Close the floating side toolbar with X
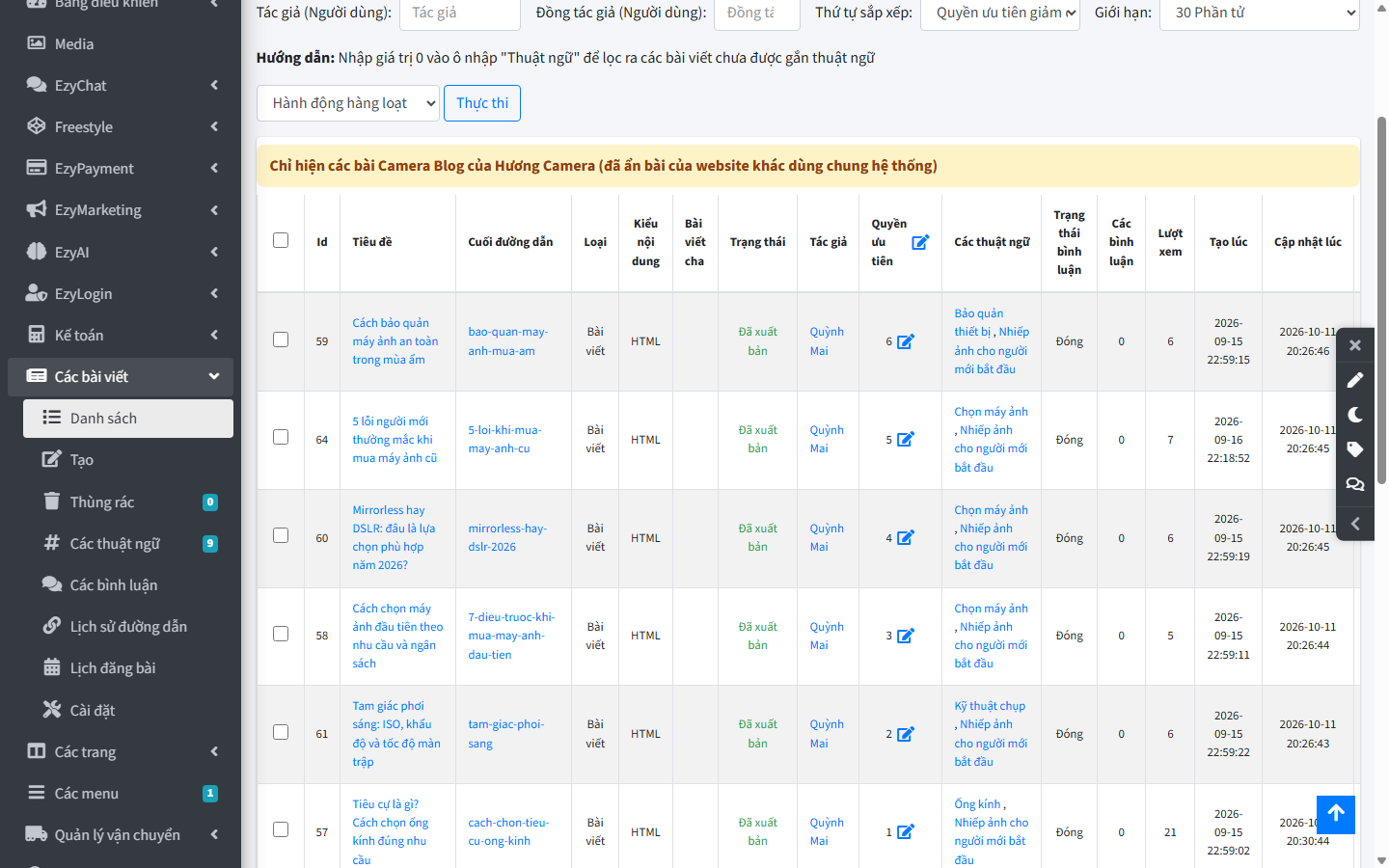Viewport: 1389px width, 868px height. 1355,345
